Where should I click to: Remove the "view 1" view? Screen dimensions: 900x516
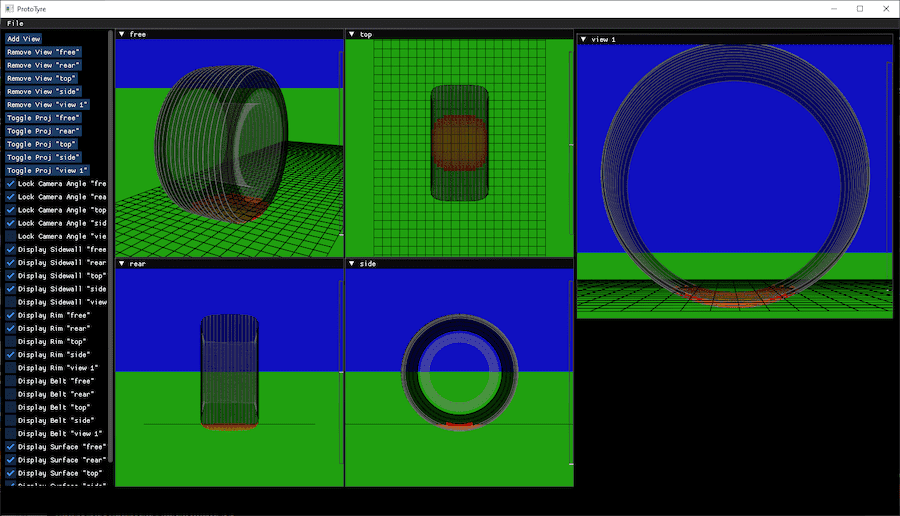click(x=48, y=104)
